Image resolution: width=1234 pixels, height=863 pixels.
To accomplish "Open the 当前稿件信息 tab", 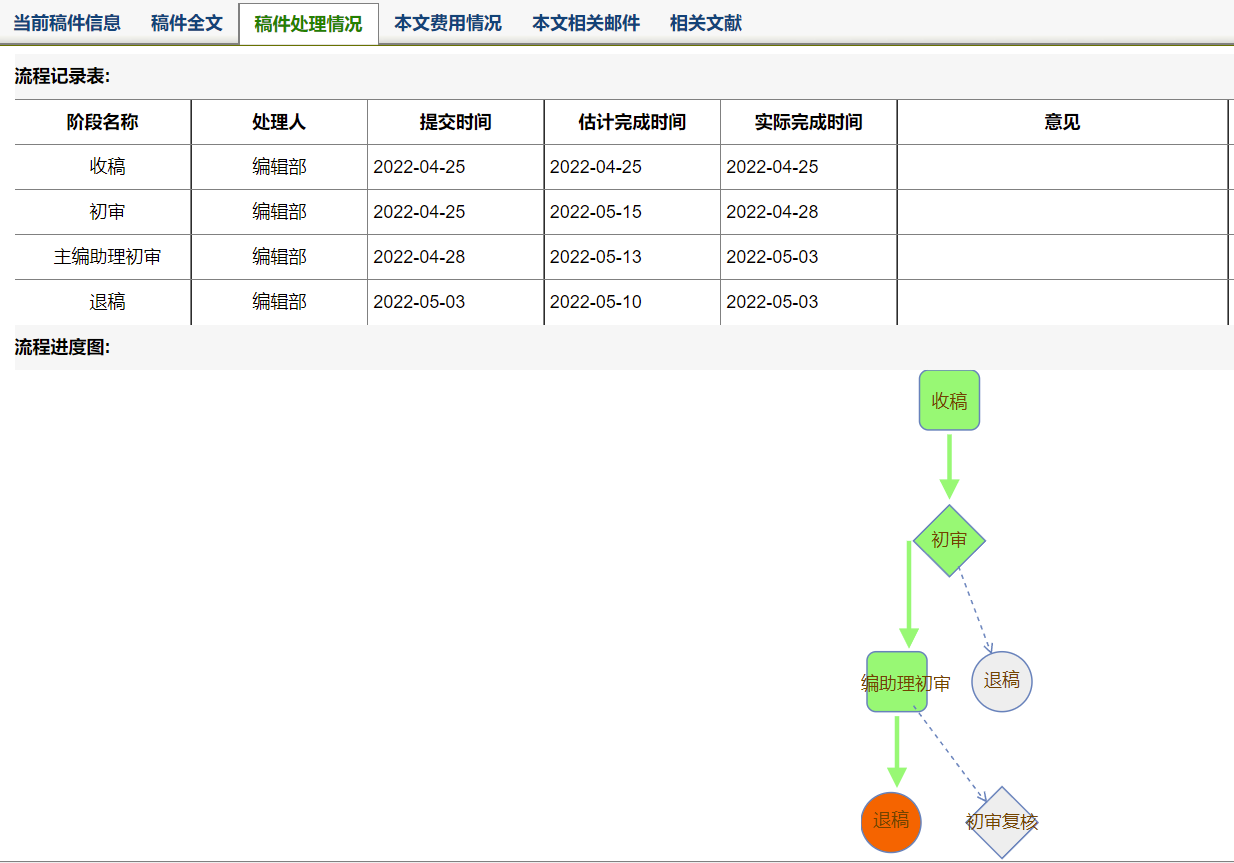I will coord(67,23).
